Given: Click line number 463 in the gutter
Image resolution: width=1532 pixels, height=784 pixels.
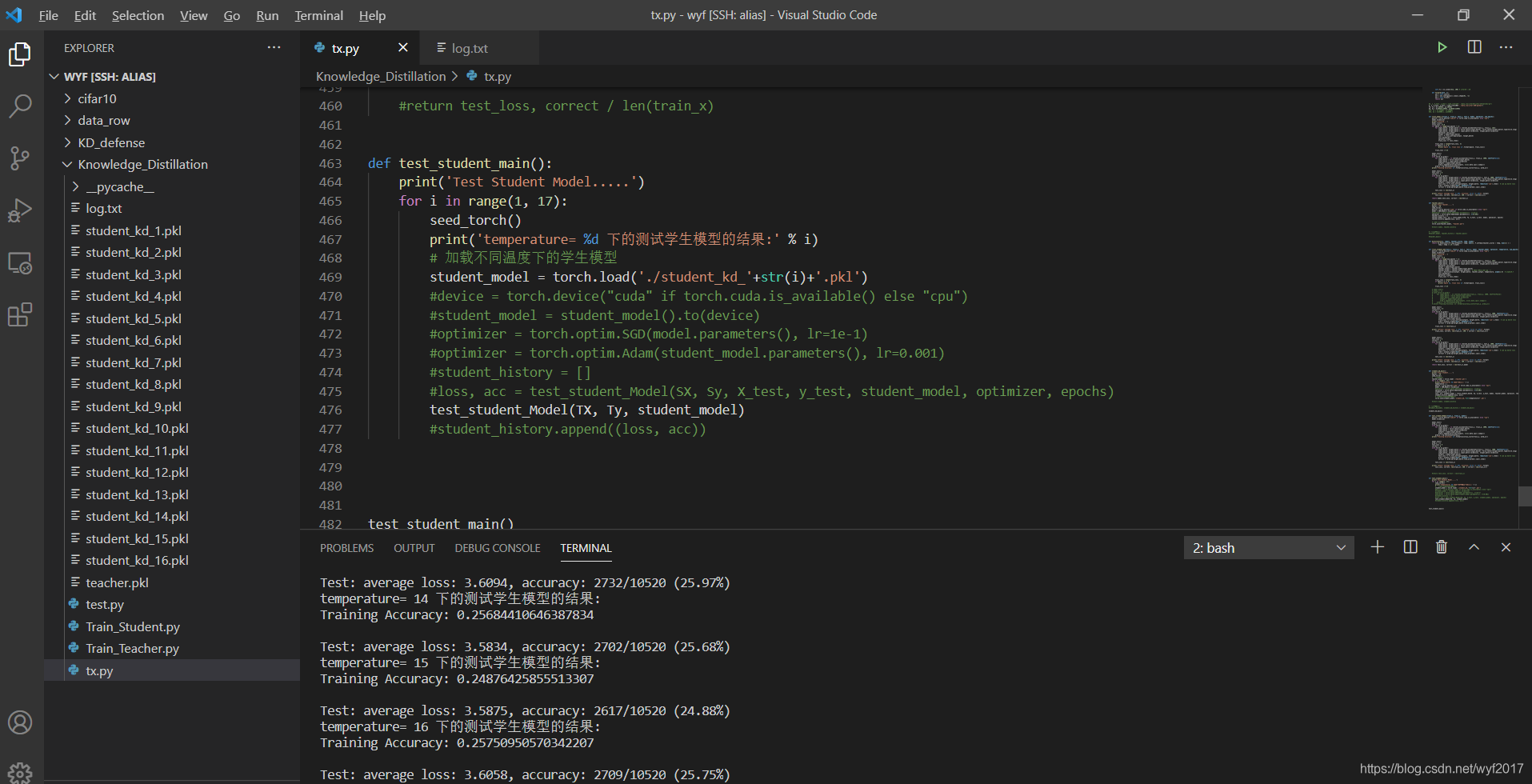Looking at the screenshot, I should click(x=330, y=163).
